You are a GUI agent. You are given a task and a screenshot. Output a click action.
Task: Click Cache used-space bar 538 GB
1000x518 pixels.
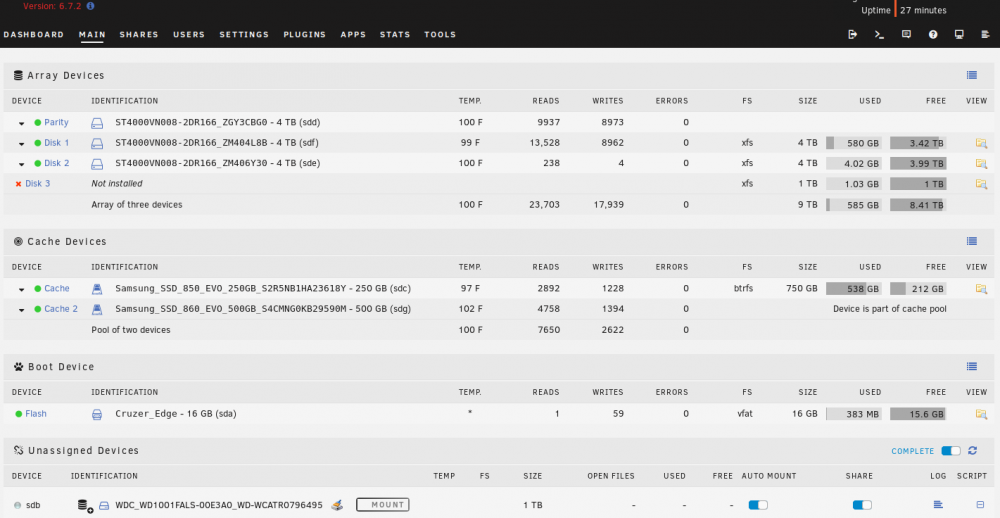[x=854, y=288]
